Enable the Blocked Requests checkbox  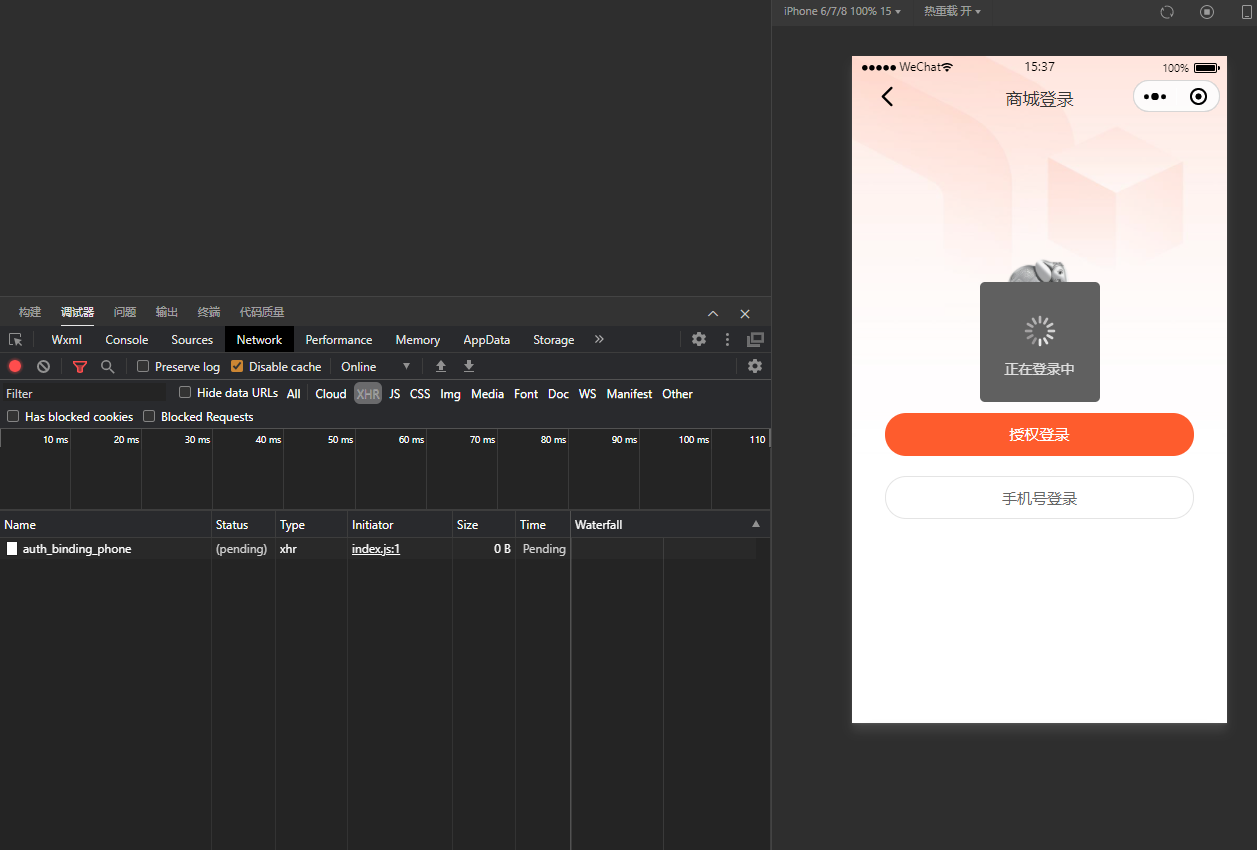coord(149,416)
